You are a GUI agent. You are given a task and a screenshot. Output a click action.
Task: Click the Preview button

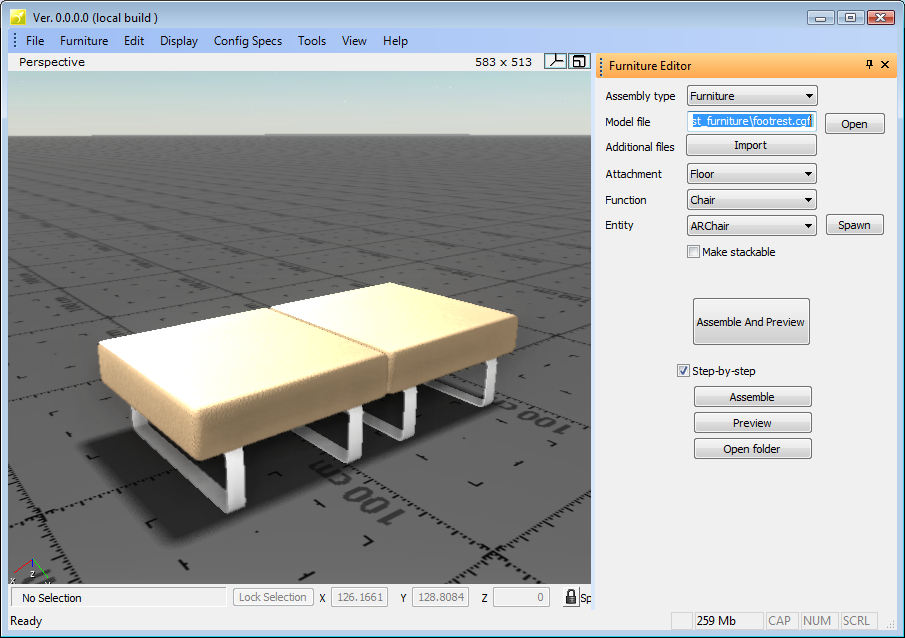click(x=752, y=423)
